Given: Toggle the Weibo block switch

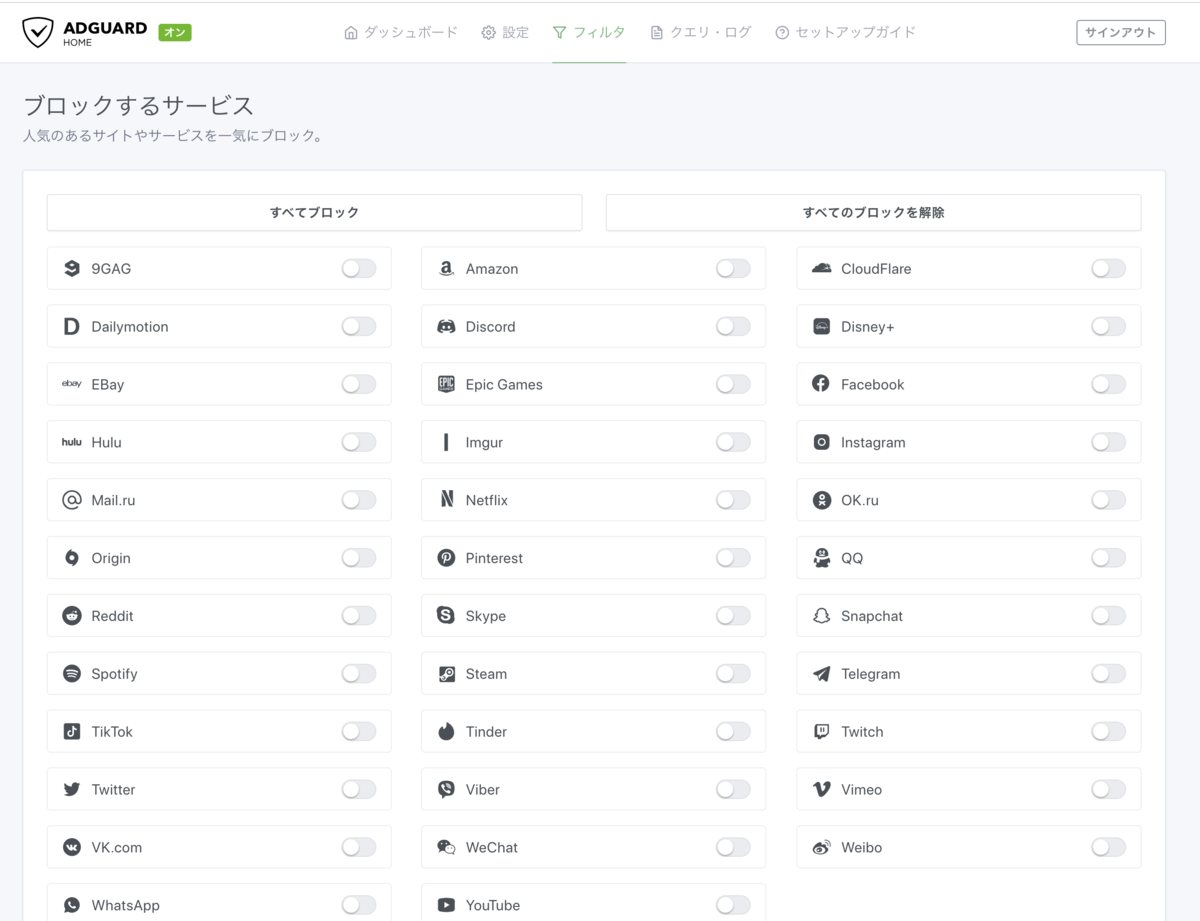Looking at the screenshot, I should (x=1108, y=848).
